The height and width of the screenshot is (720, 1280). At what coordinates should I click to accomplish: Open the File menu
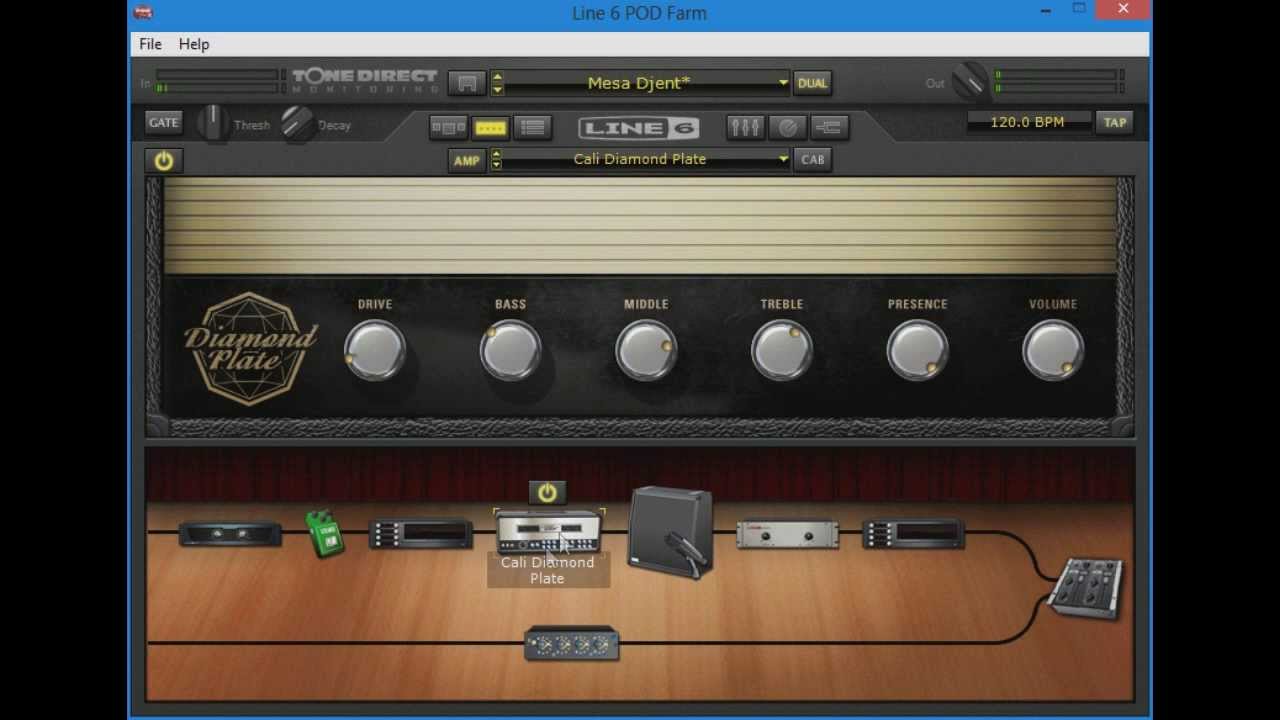pos(150,44)
